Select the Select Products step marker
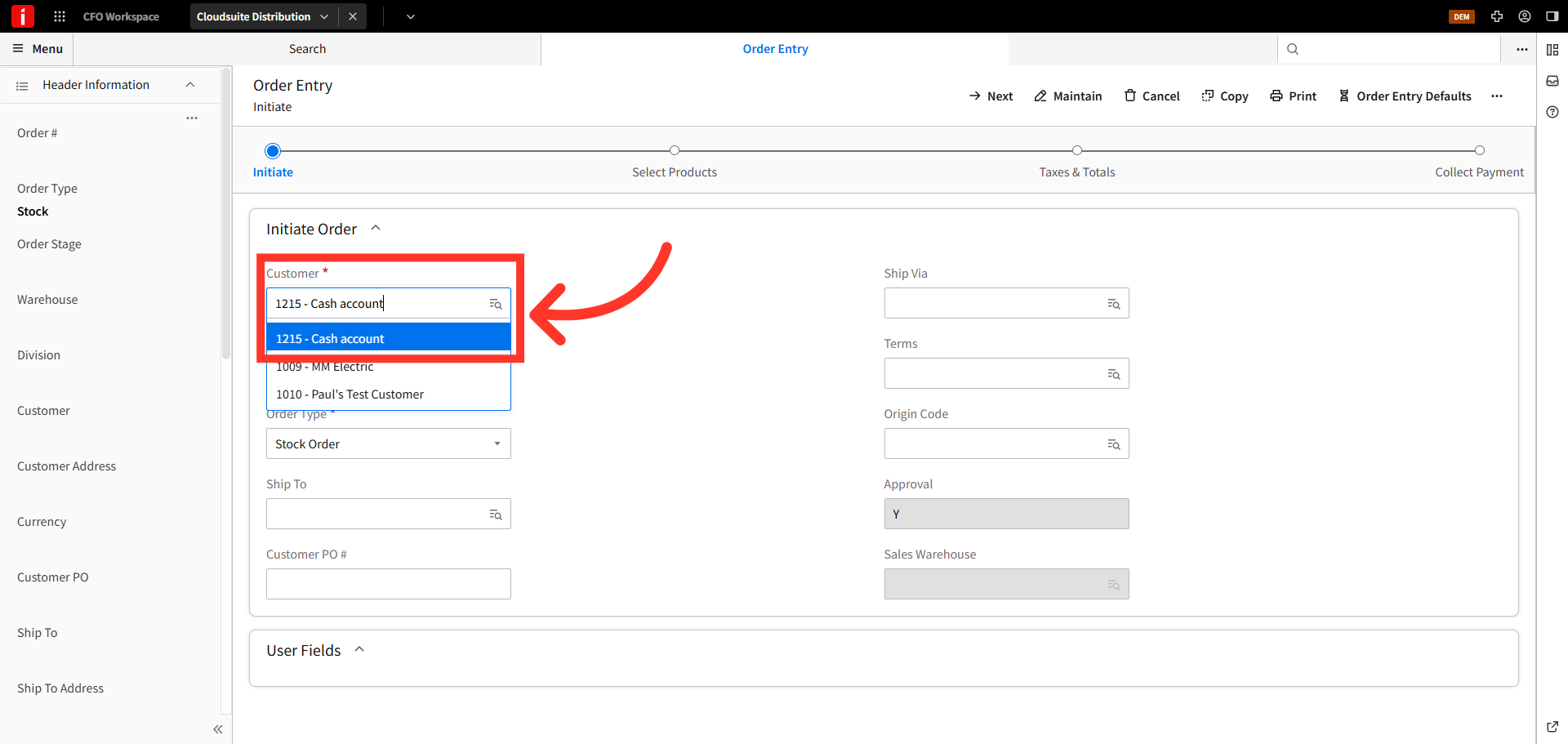Screen dimensions: 1568x744 click(675, 150)
